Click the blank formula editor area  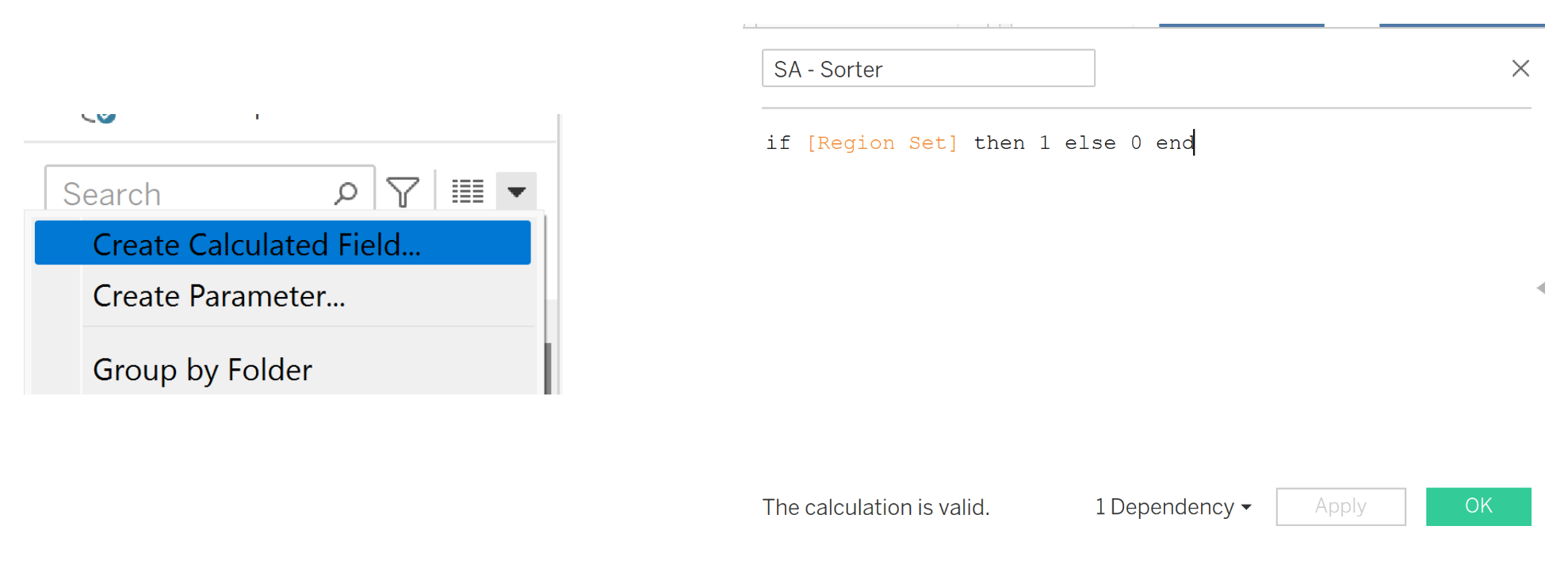[1142, 317]
